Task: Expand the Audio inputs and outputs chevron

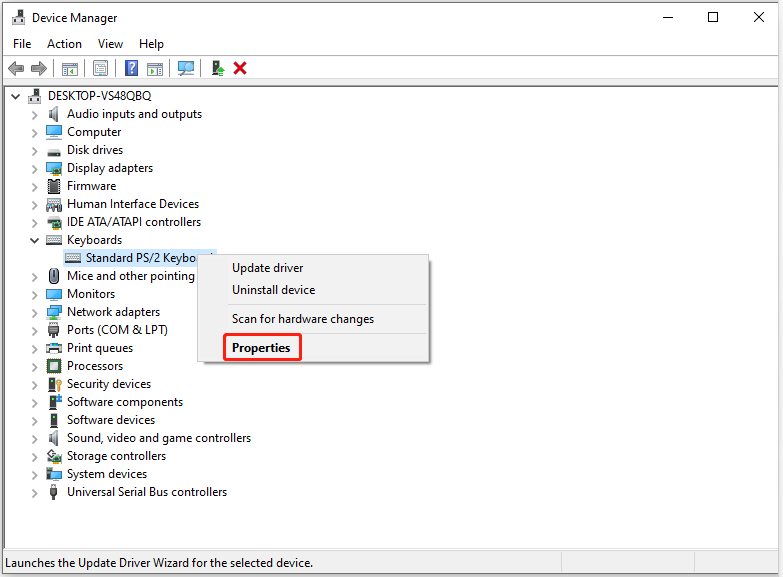Action: (x=34, y=115)
